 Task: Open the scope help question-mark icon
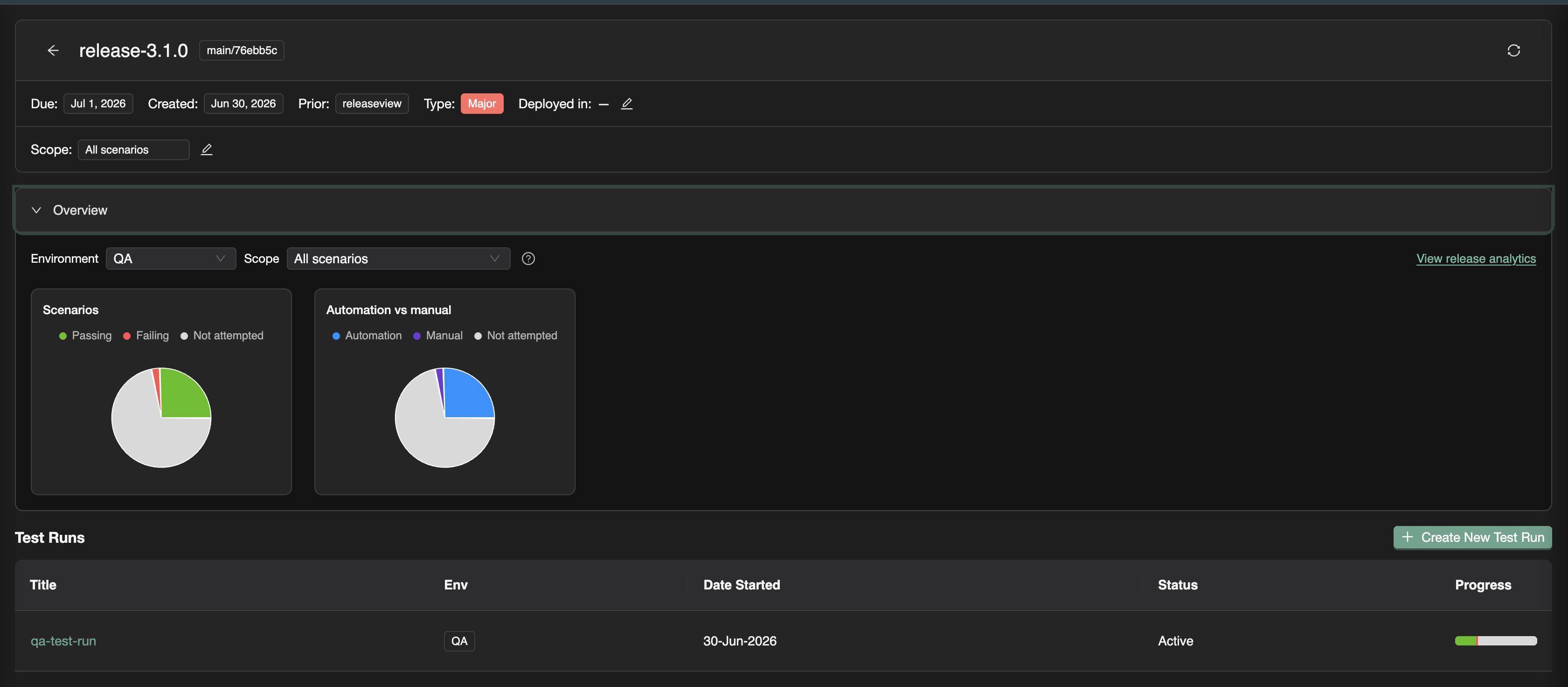point(528,259)
